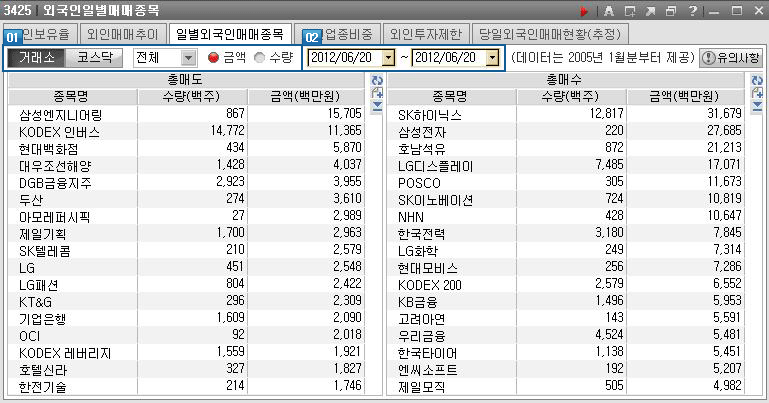Viewport: 769px width, 403px height.
Task: Click the 유의사항 button
Action: pyautogui.click(x=731, y=58)
